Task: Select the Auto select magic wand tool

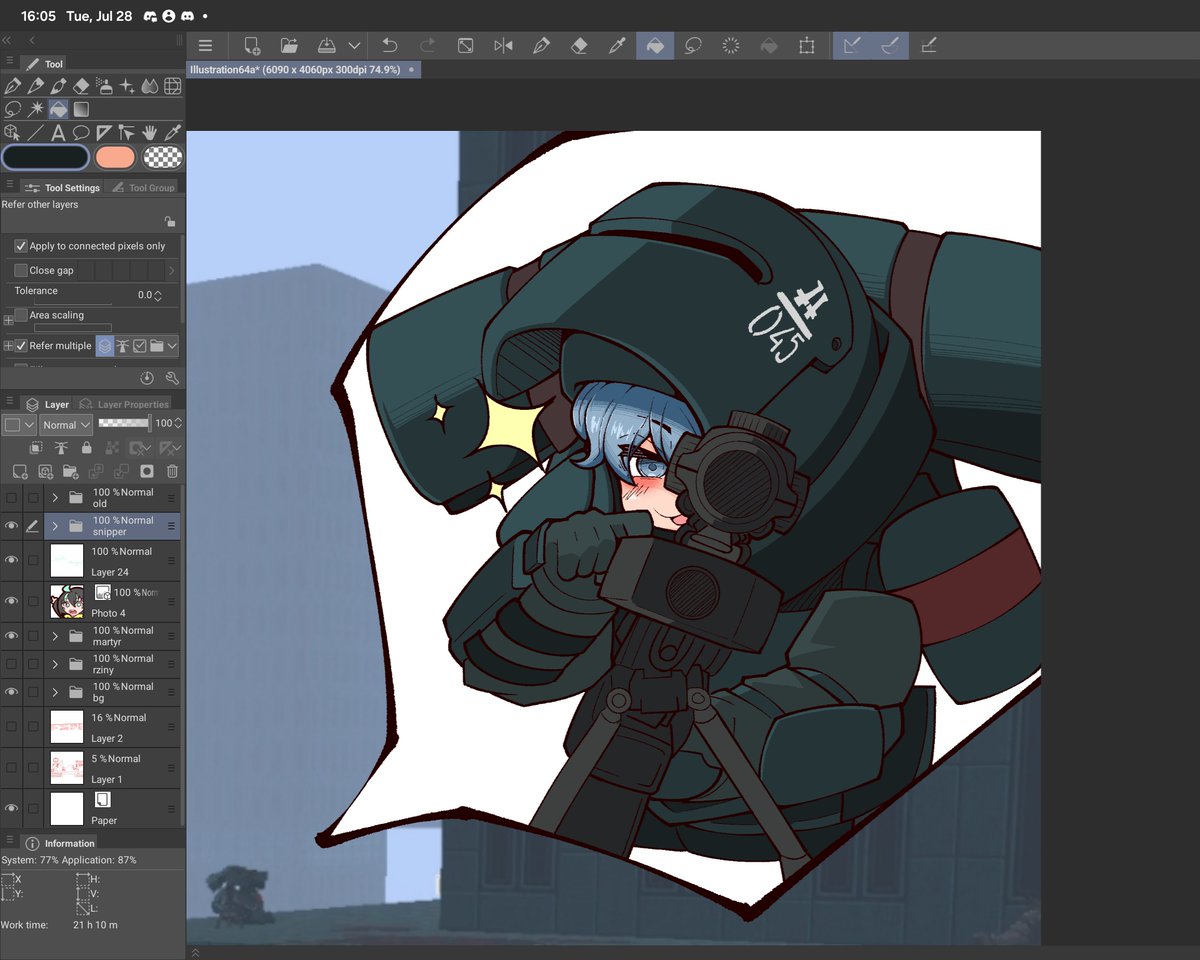Action: pyautogui.click(x=36, y=110)
